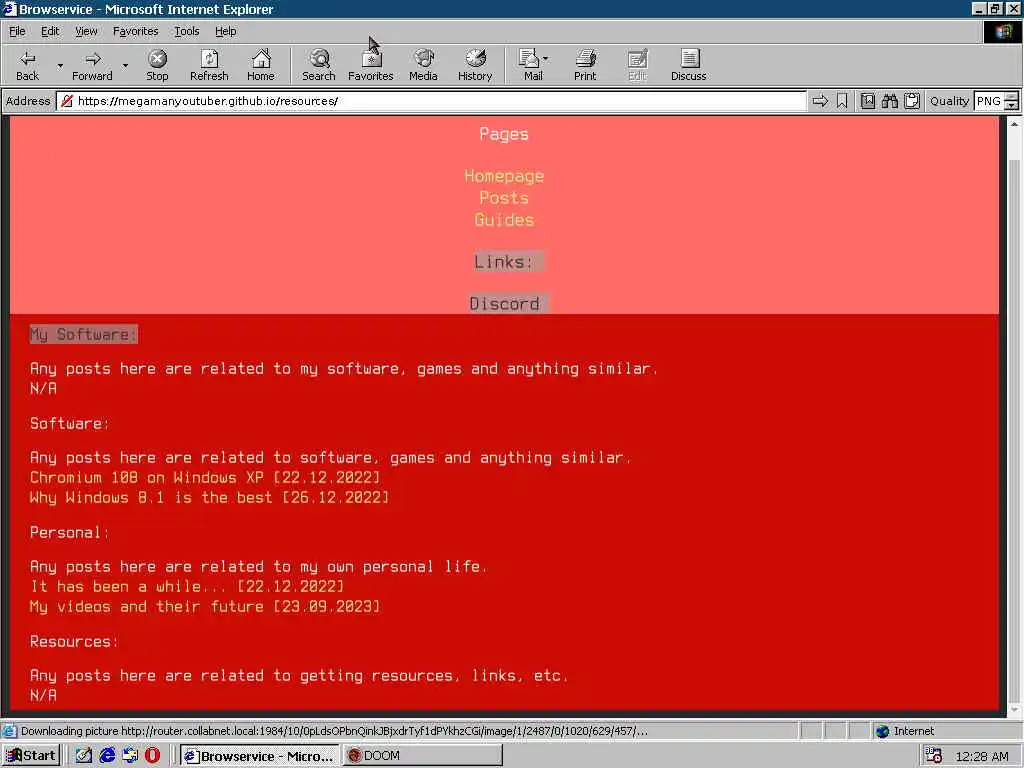The image size is (1024, 768).
Task: Click the page scrollbar up arrow
Action: pyautogui.click(x=1014, y=123)
